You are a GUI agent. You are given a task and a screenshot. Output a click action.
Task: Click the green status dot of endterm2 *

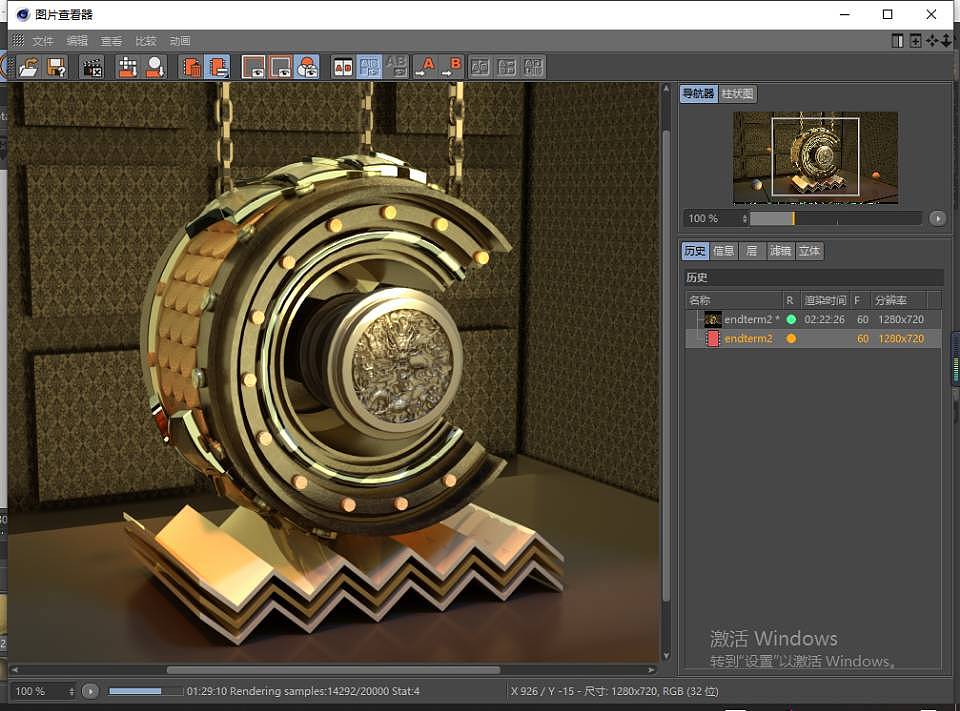coord(791,319)
